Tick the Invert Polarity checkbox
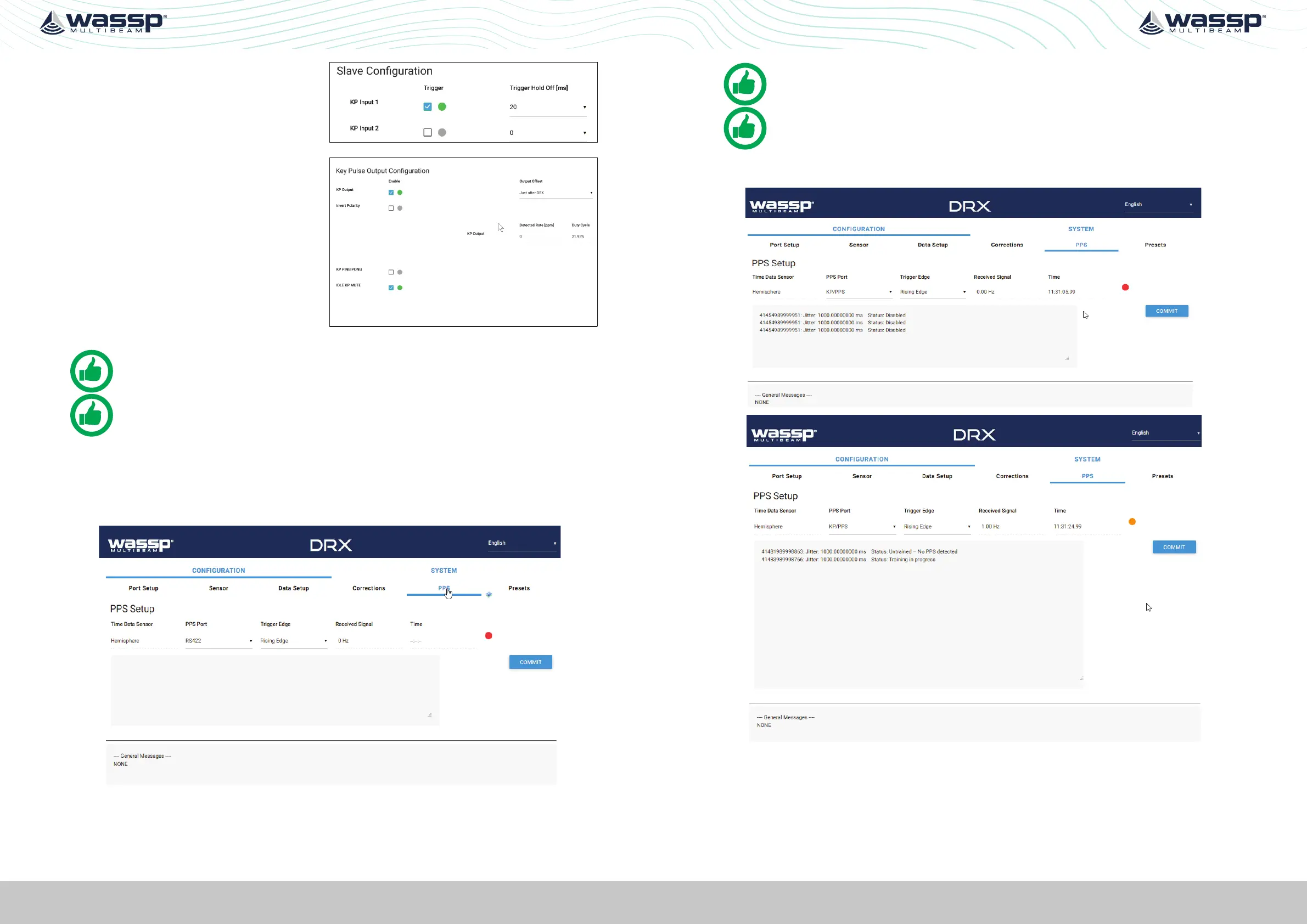1307x924 pixels. coord(391,209)
